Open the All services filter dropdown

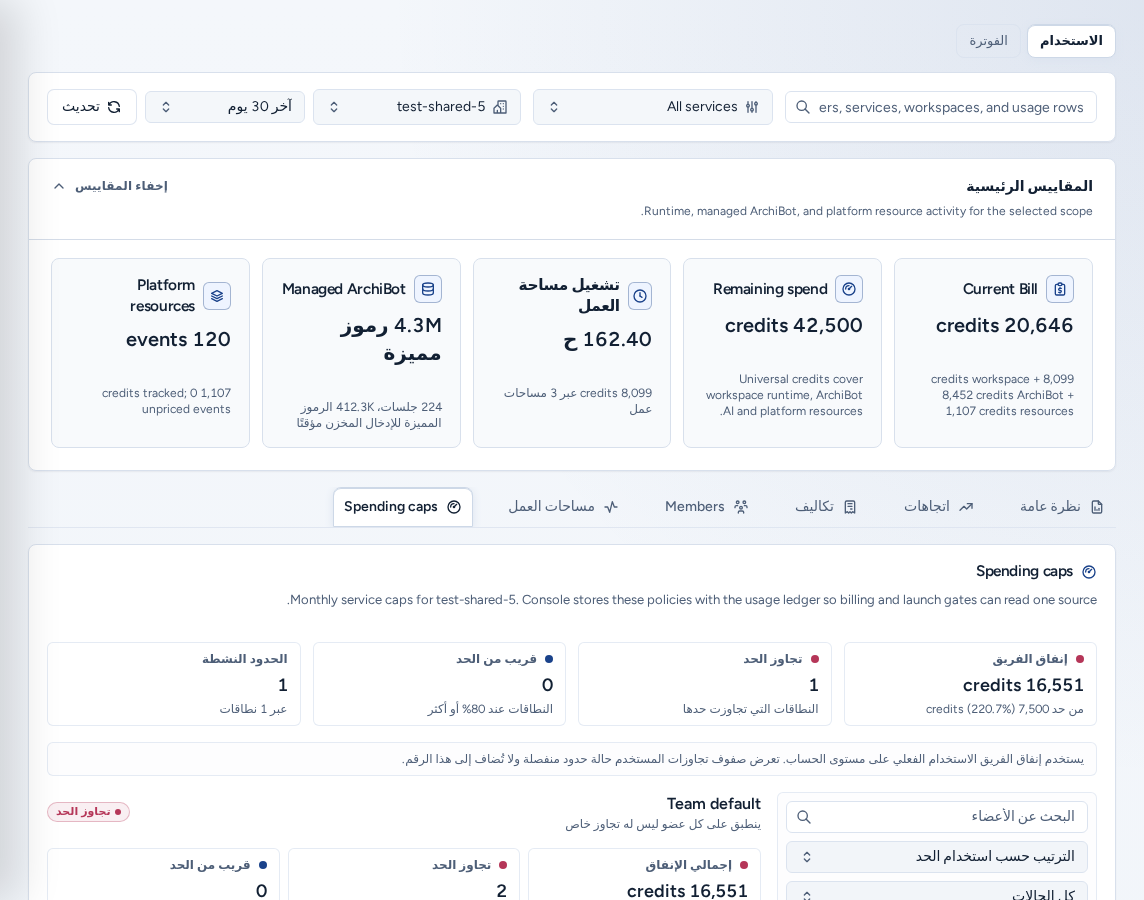pos(652,107)
